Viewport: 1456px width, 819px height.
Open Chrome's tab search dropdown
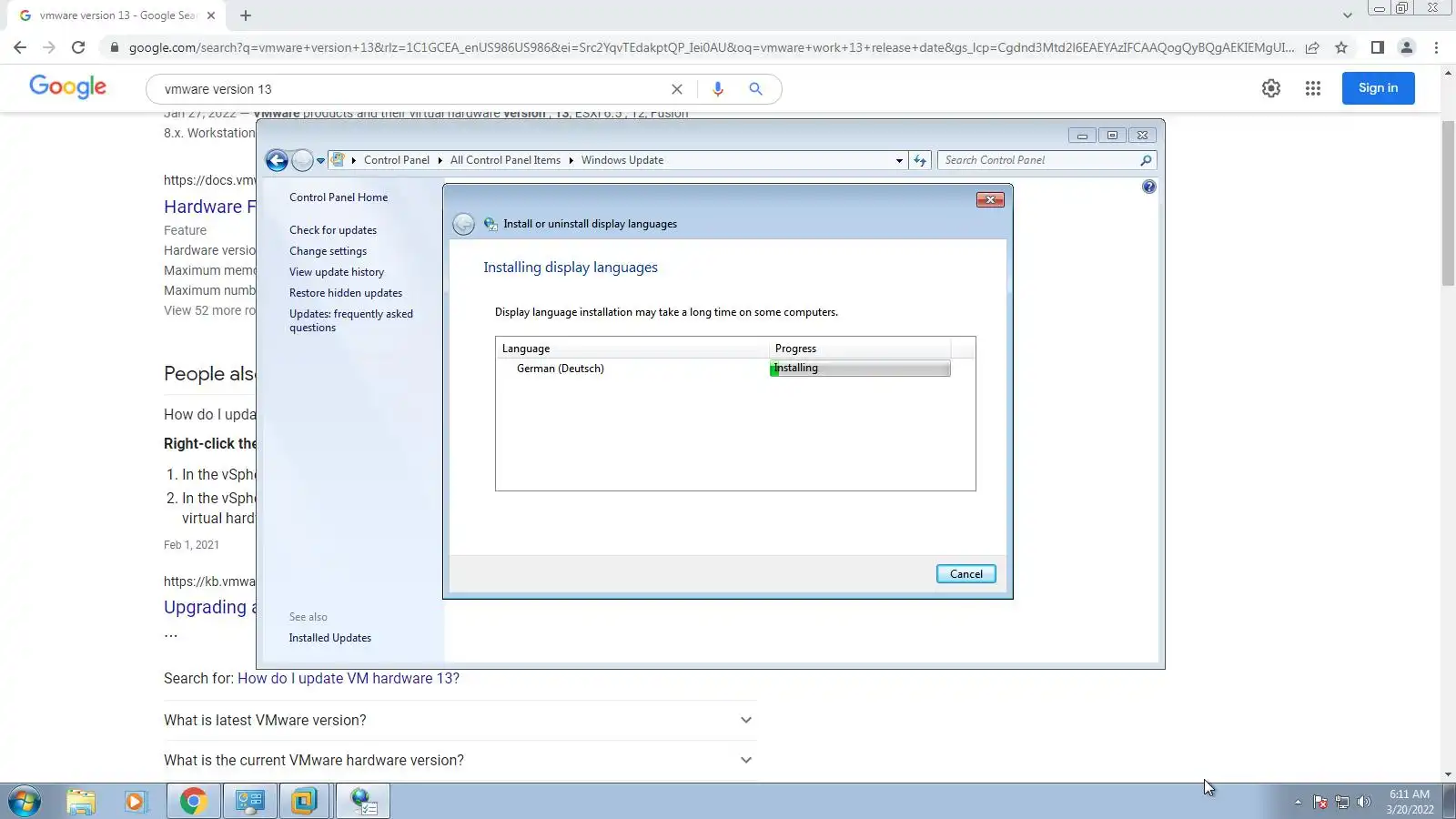point(1348,15)
